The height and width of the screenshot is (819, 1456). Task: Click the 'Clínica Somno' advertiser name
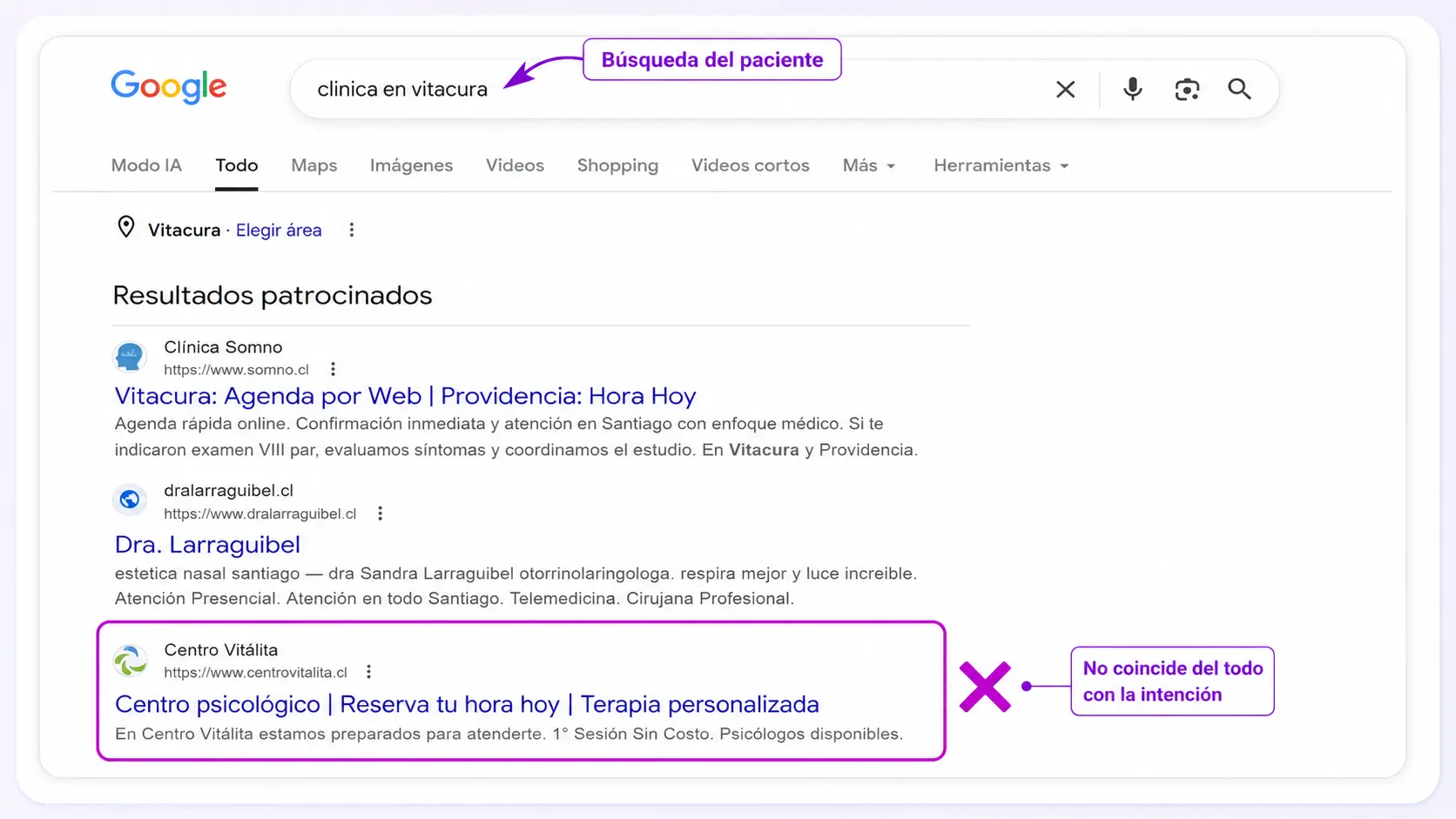tap(223, 347)
